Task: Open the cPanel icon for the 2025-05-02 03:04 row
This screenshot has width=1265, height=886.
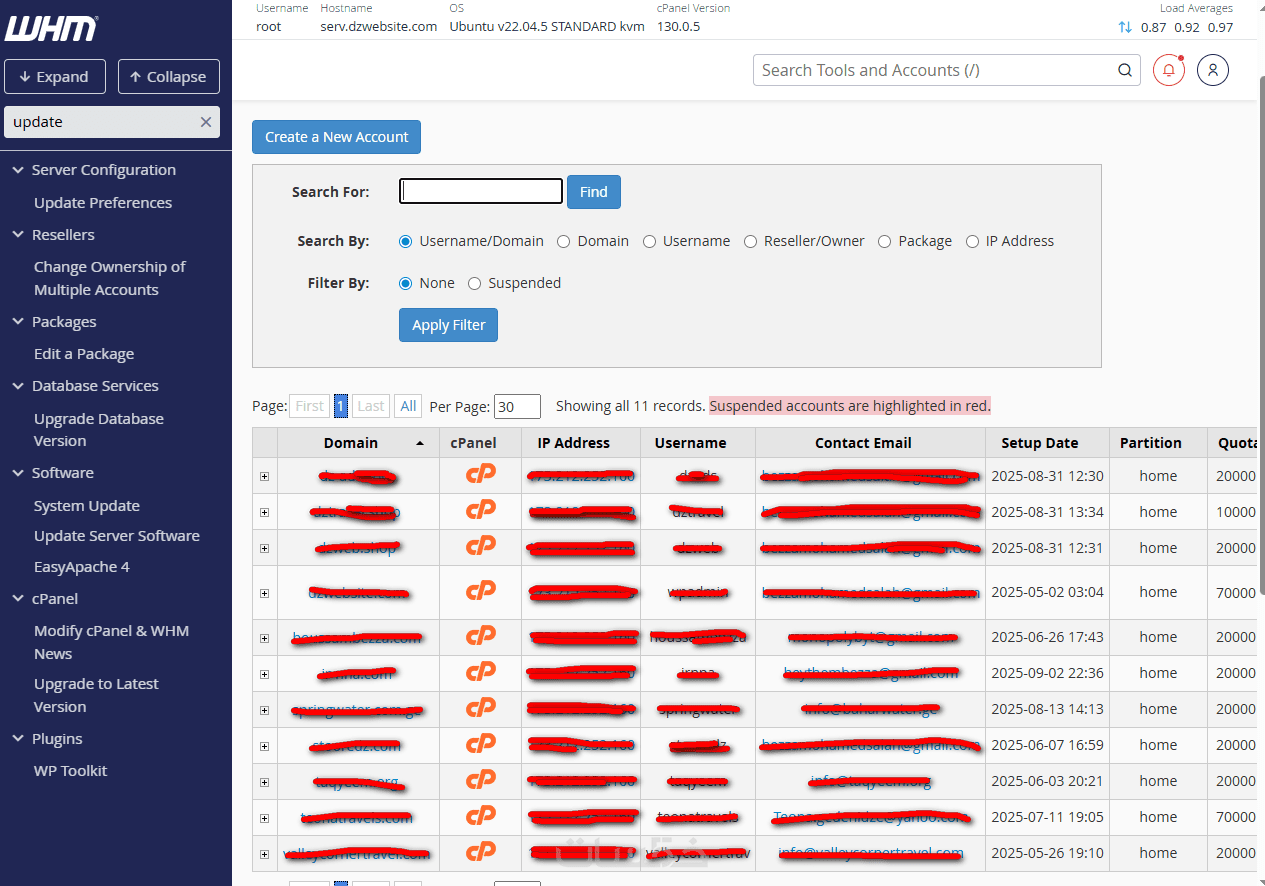Action: point(481,592)
